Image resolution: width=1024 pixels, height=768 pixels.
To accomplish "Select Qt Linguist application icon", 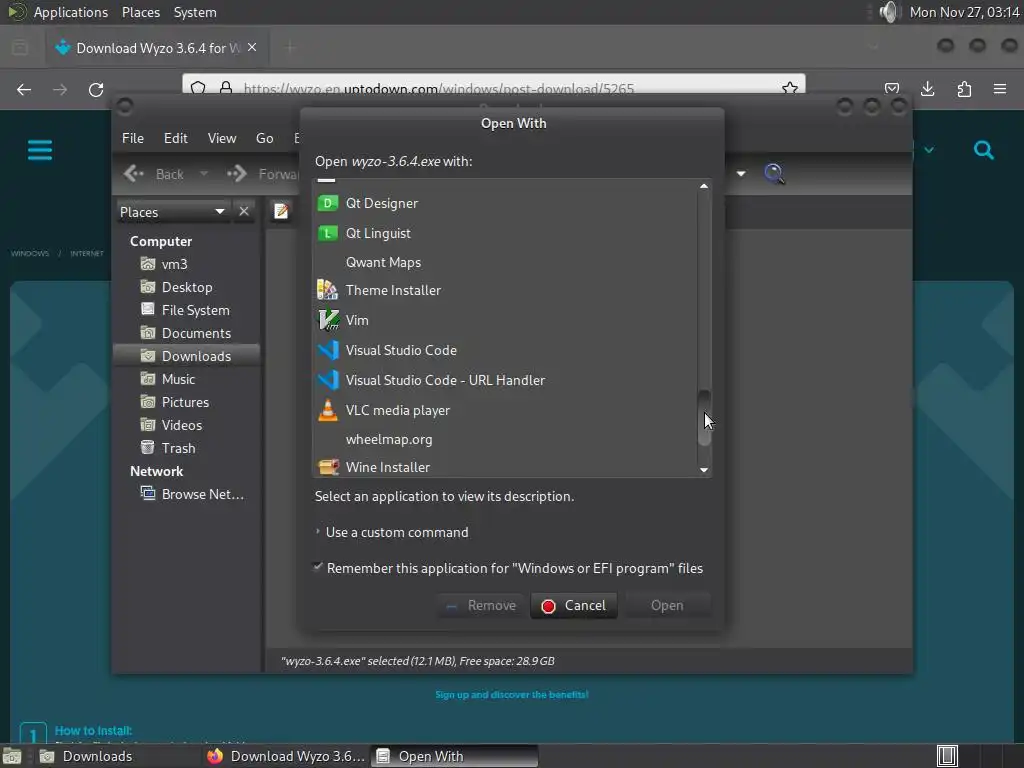I will pos(327,233).
